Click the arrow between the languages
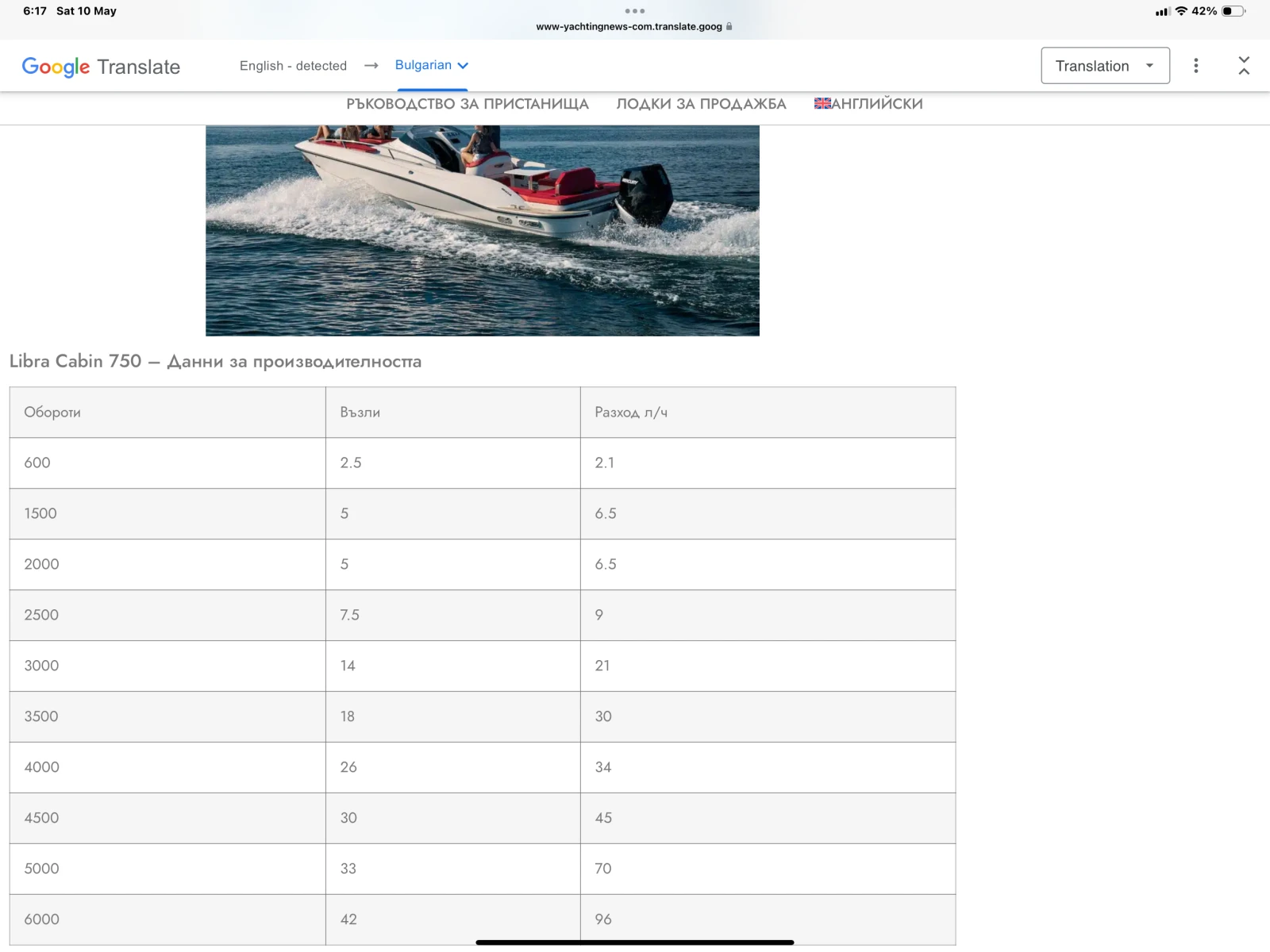The width and height of the screenshot is (1270, 952). [371, 66]
